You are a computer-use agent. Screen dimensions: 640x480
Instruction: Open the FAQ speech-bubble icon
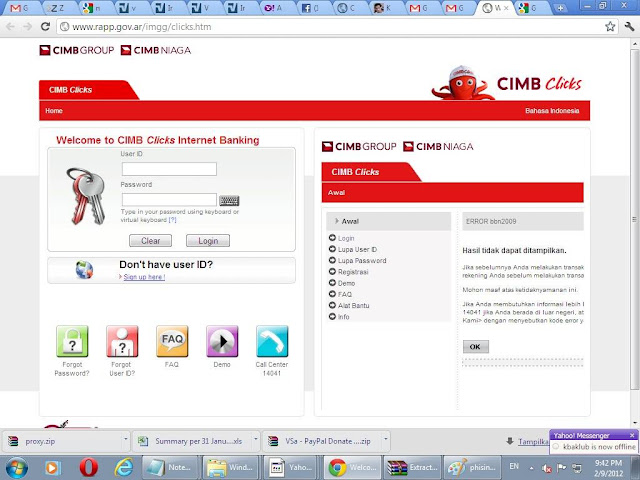pyautogui.click(x=172, y=341)
